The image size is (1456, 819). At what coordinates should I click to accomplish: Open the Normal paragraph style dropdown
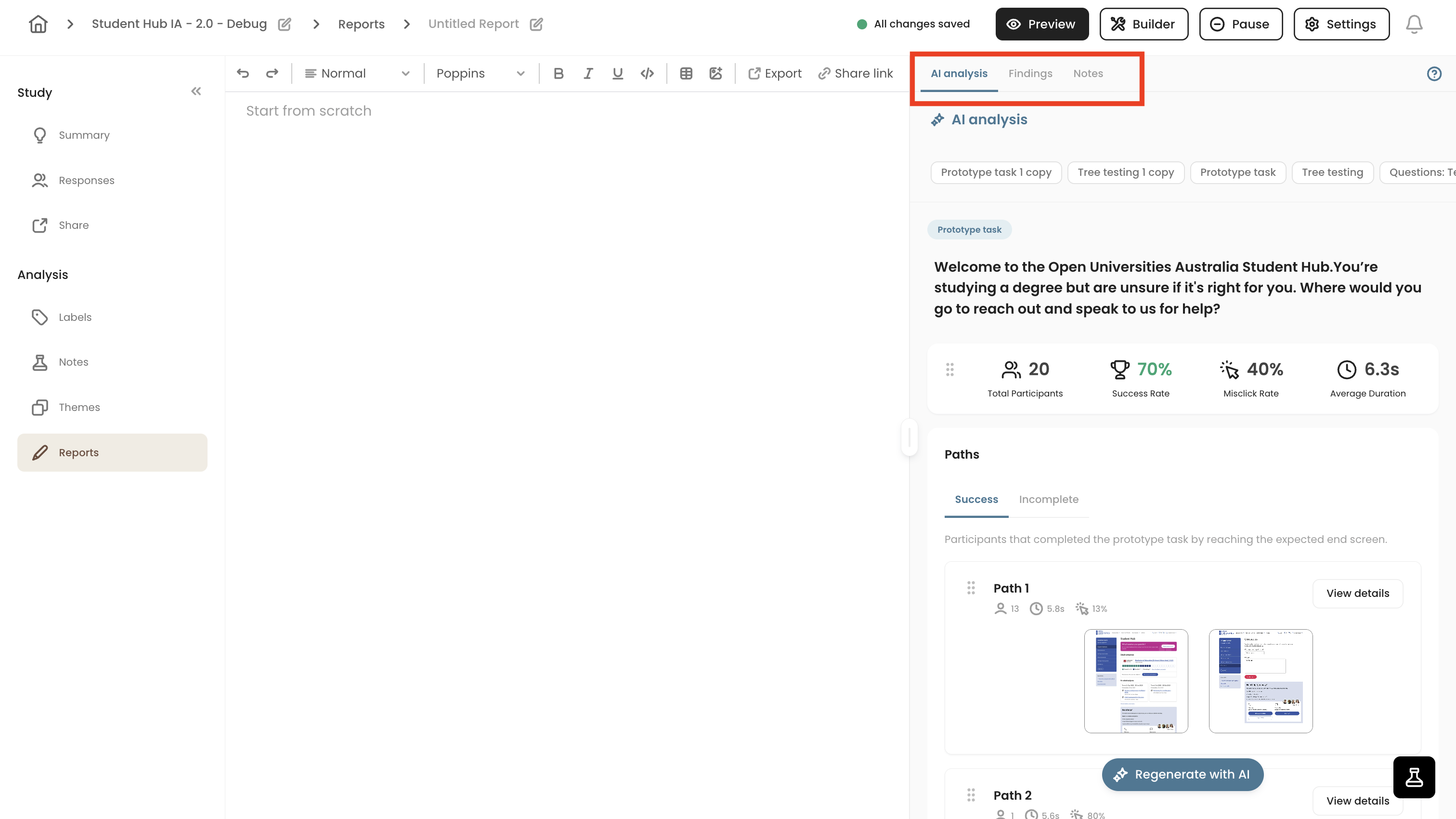(357, 74)
